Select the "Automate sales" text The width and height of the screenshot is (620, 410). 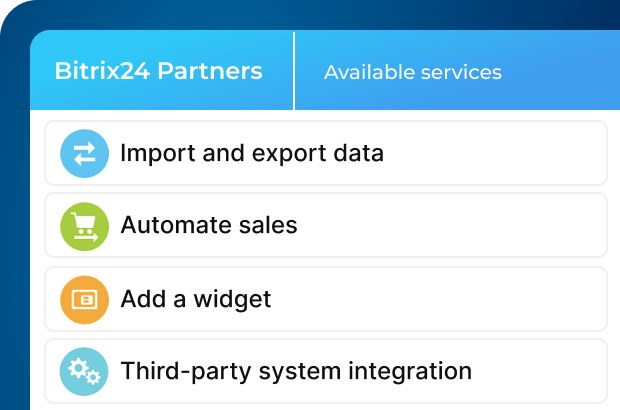pyautogui.click(x=209, y=225)
